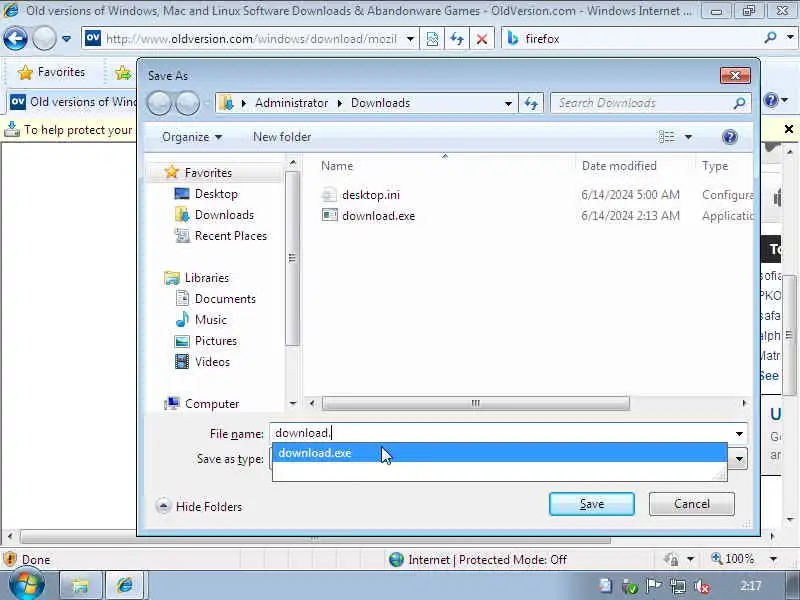This screenshot has height=600, width=800.
Task: Select Downloads in the navigation pane
Action: [x=224, y=215]
